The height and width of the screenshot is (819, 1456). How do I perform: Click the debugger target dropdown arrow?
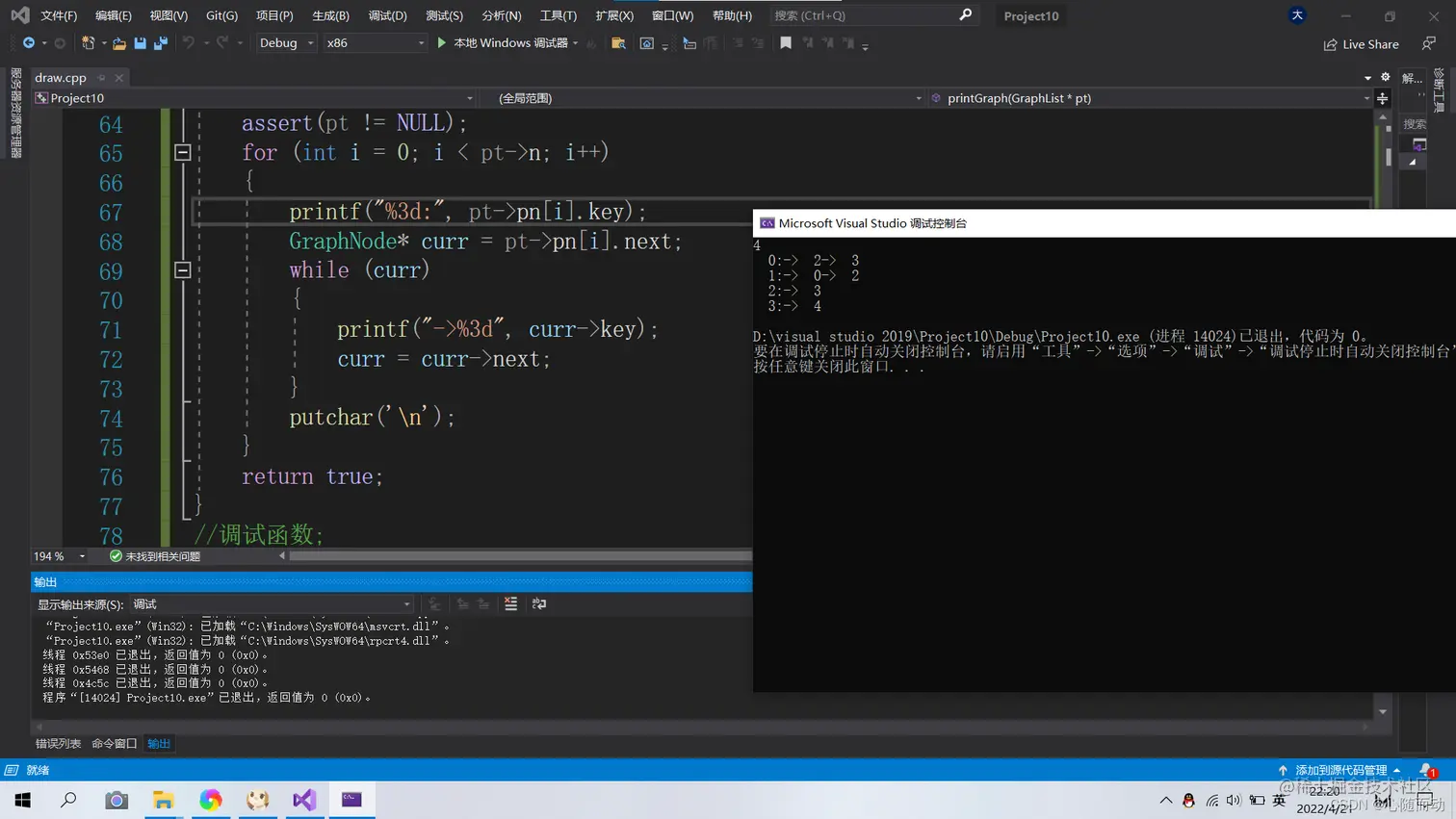click(x=576, y=43)
